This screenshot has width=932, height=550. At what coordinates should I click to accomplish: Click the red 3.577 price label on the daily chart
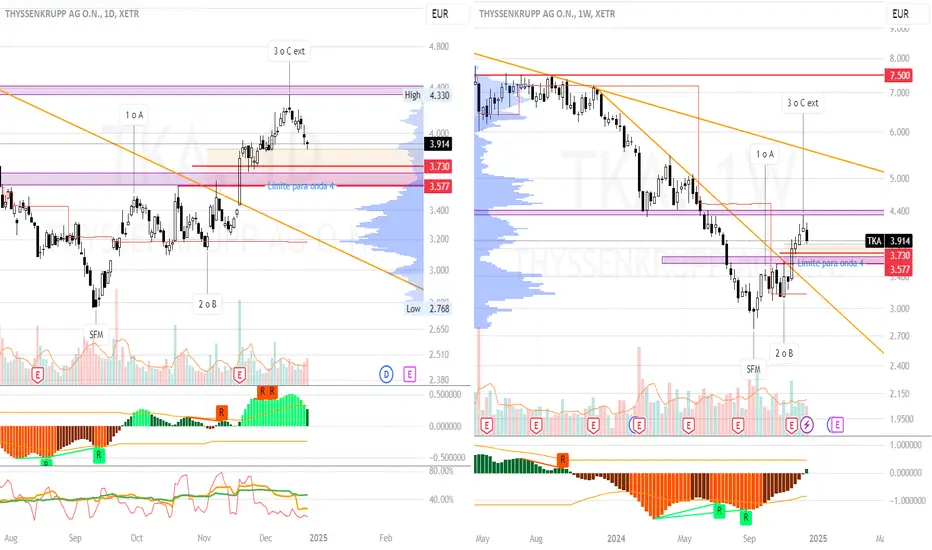point(439,186)
